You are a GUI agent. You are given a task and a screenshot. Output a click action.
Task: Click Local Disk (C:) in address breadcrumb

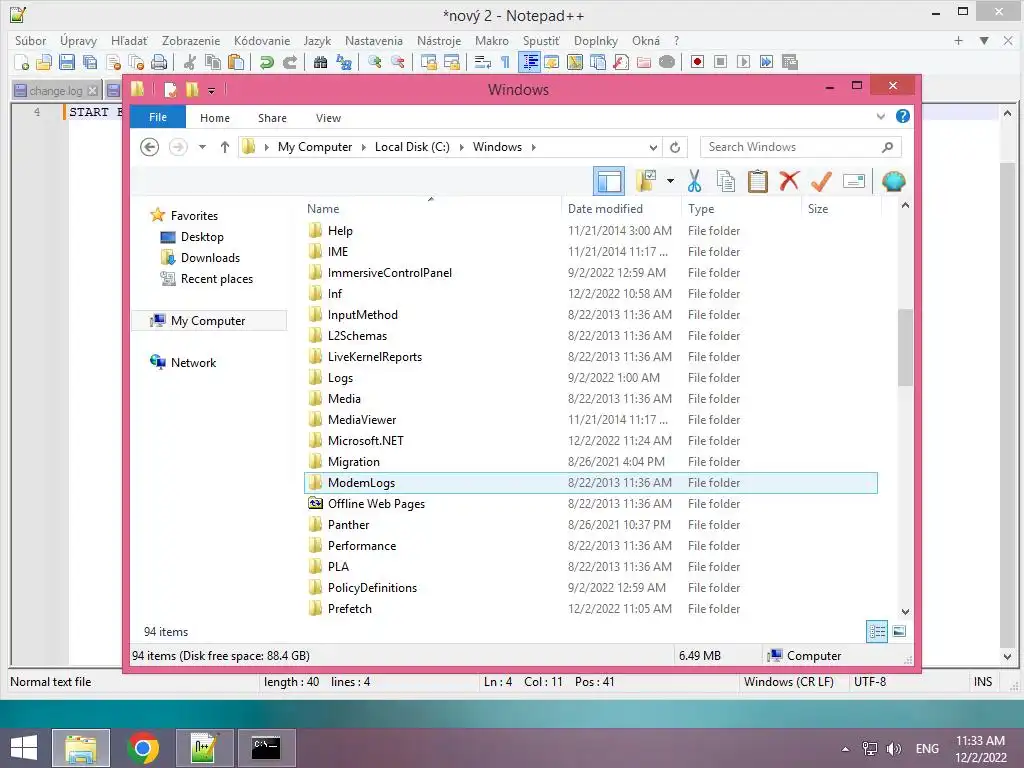tap(412, 147)
